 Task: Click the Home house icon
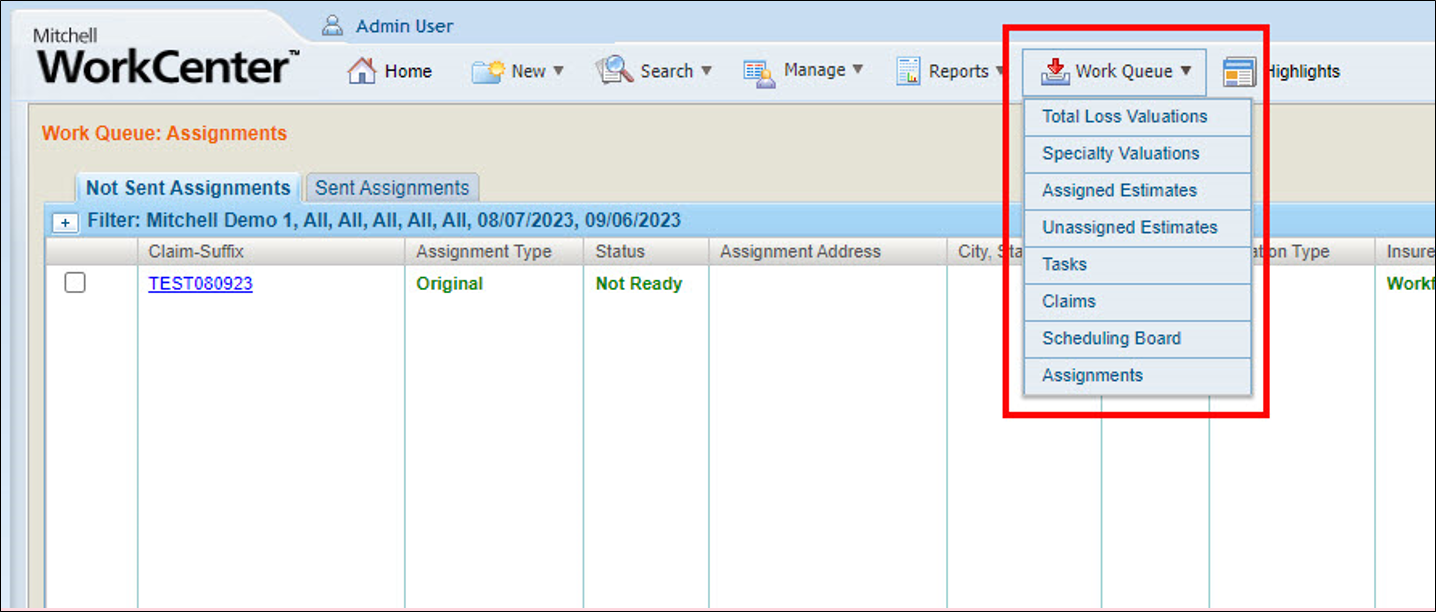click(361, 71)
